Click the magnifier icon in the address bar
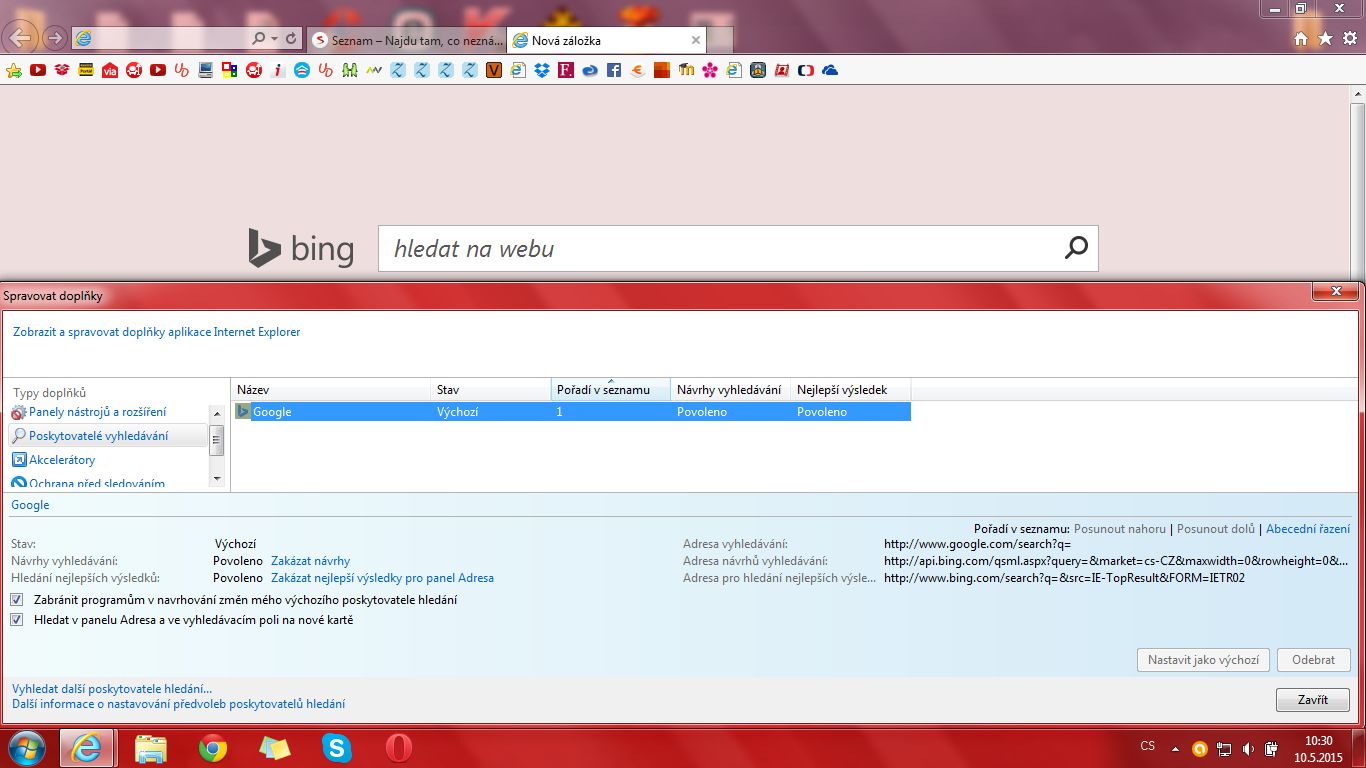Image resolution: width=1366 pixels, height=768 pixels. tap(259, 38)
